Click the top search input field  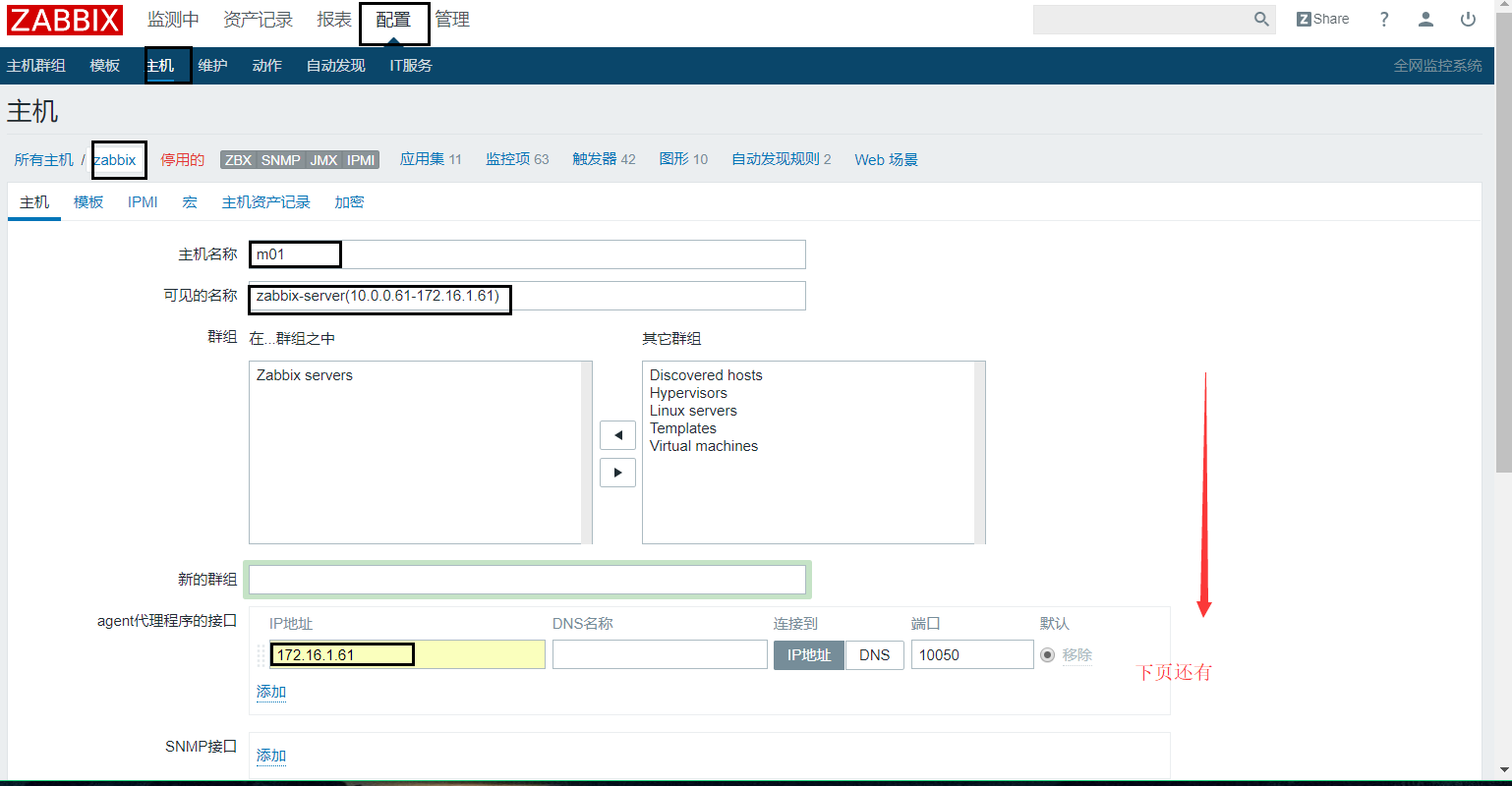(1142, 20)
